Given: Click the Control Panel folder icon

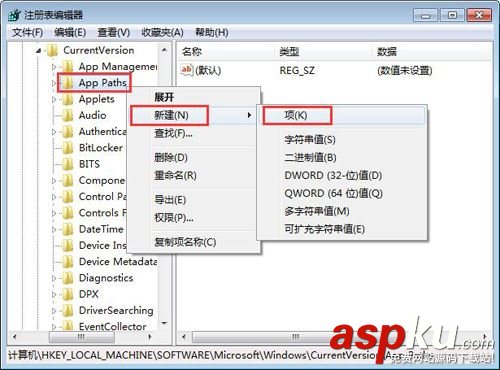Looking at the screenshot, I should [x=68, y=197].
